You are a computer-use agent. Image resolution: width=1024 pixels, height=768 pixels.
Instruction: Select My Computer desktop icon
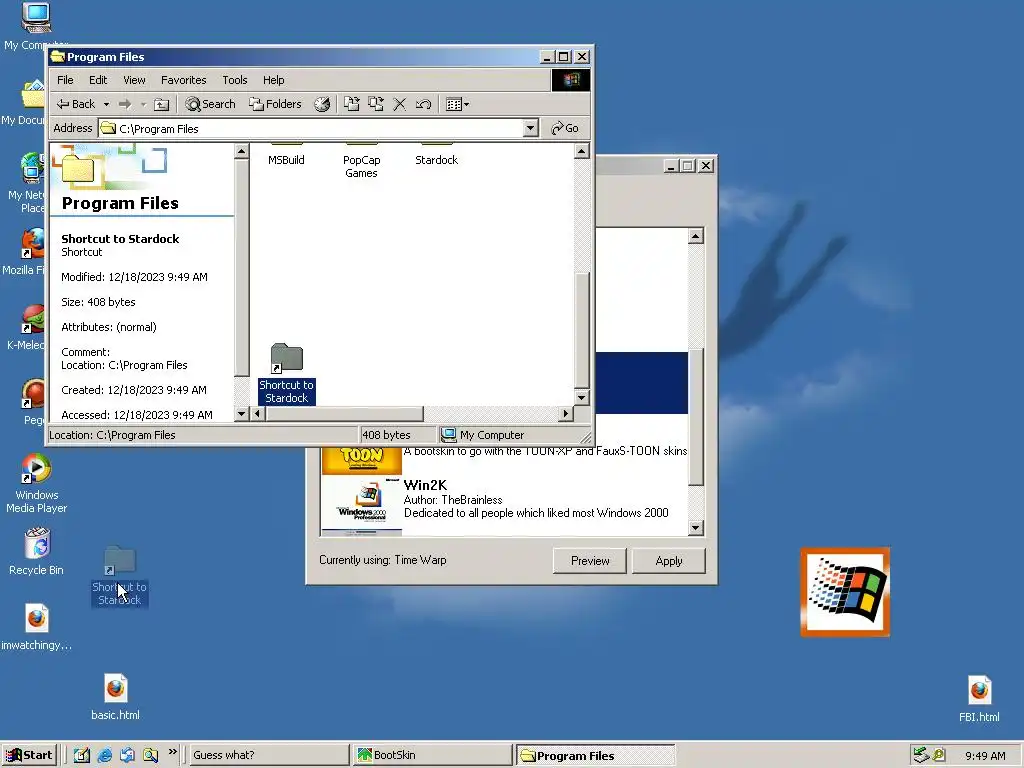coord(35,26)
